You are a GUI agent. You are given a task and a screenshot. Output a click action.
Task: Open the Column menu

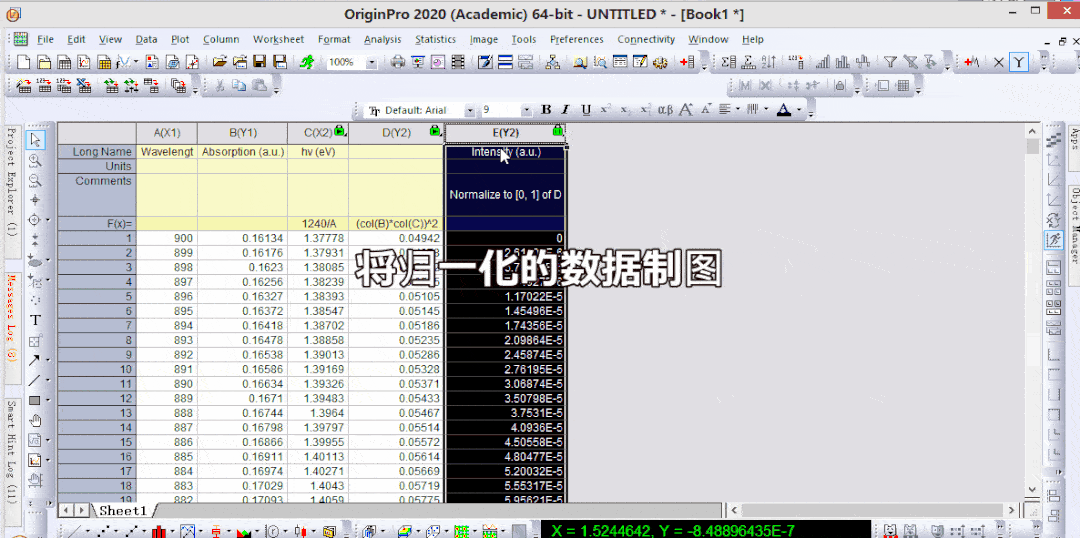[221, 39]
